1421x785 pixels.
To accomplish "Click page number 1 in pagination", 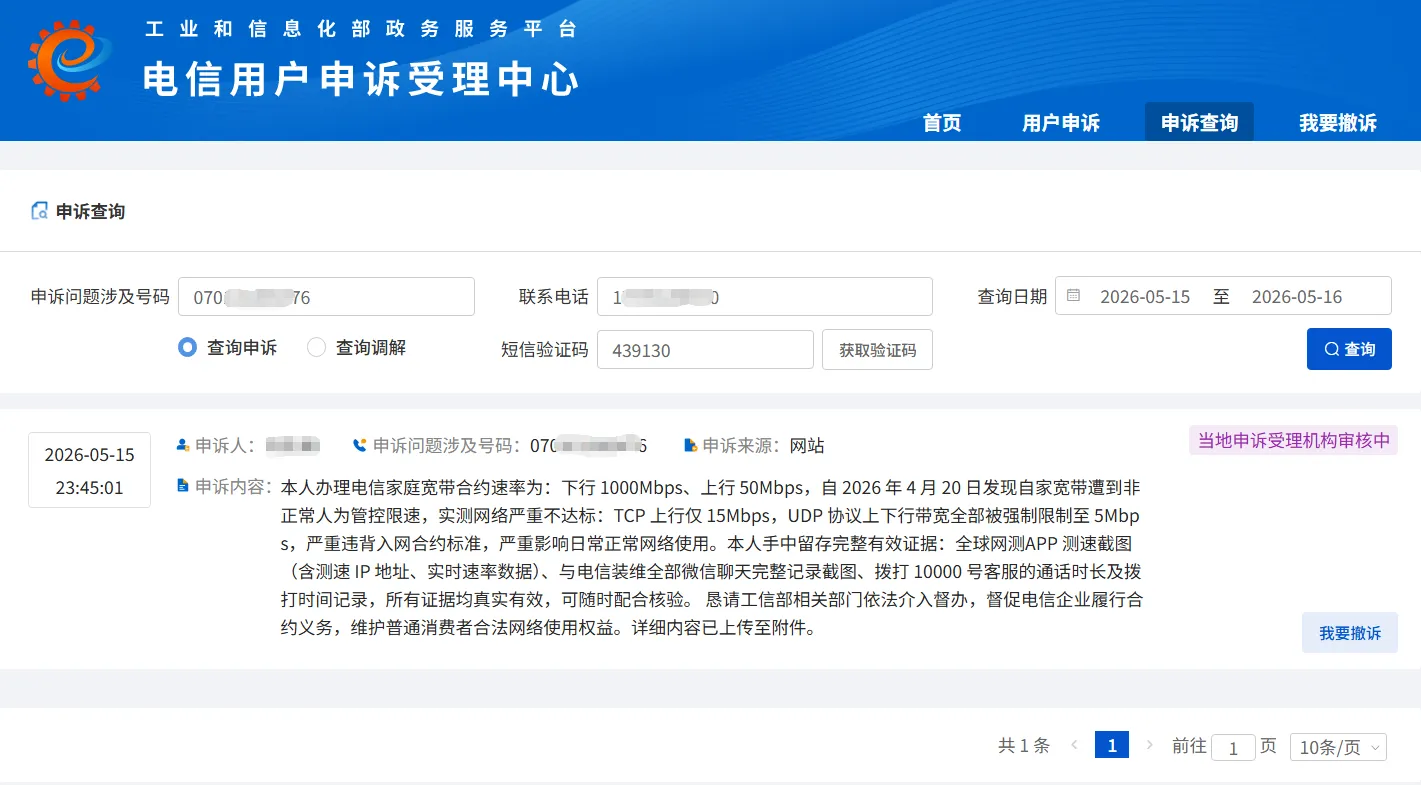I will point(1112,745).
